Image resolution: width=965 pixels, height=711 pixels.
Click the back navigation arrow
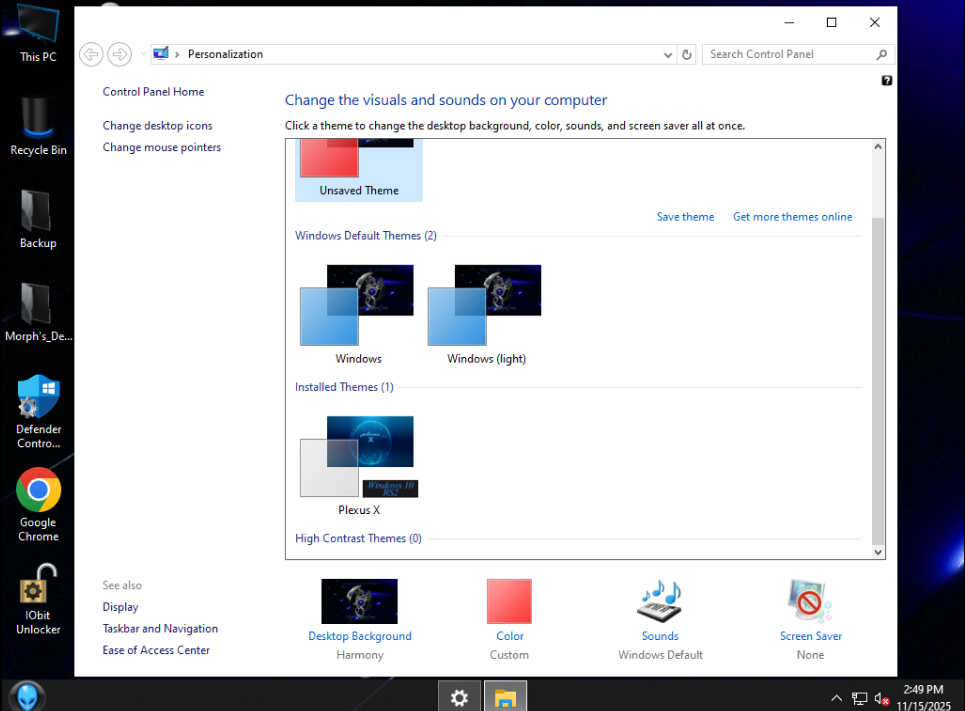(91, 54)
